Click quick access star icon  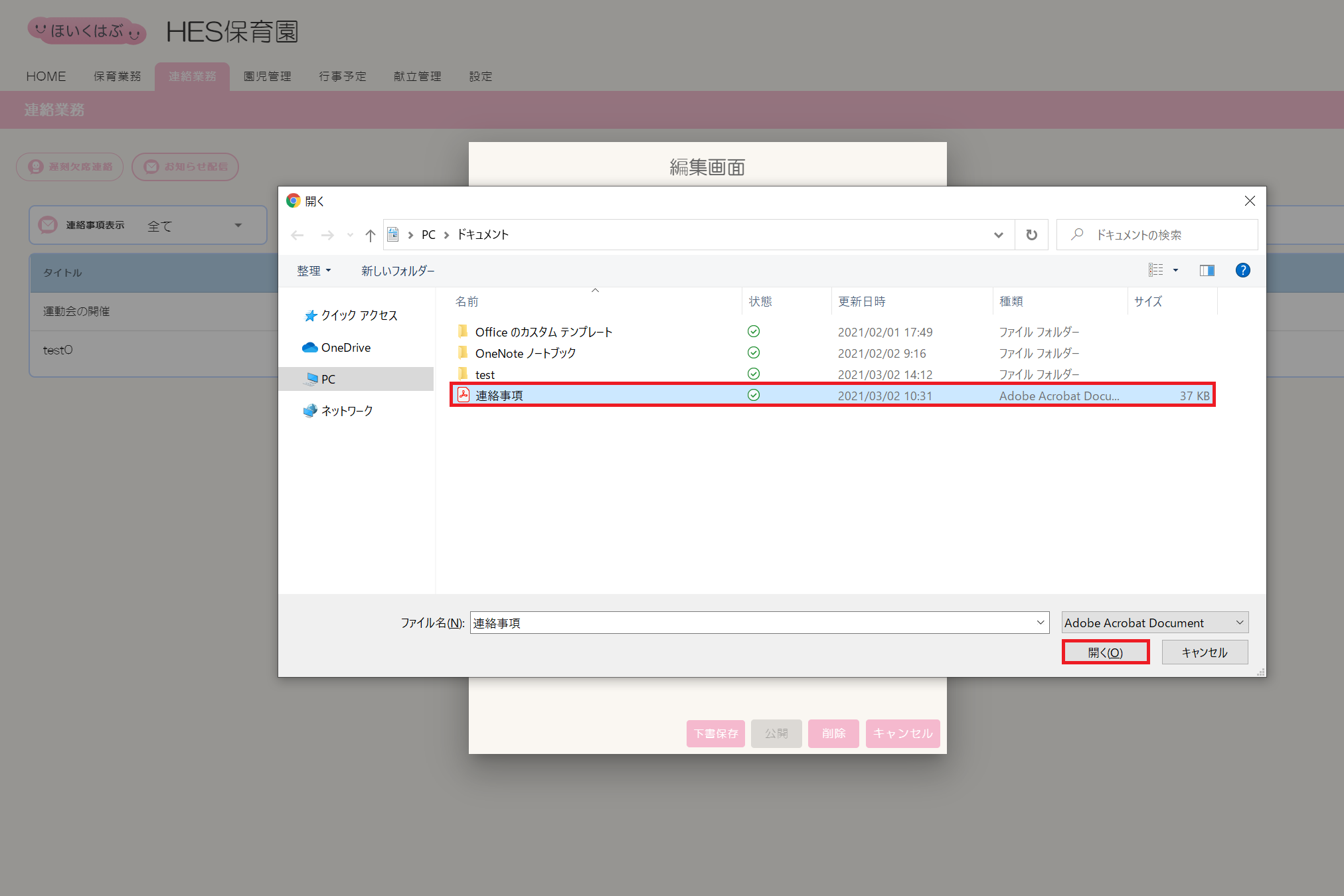[310, 315]
